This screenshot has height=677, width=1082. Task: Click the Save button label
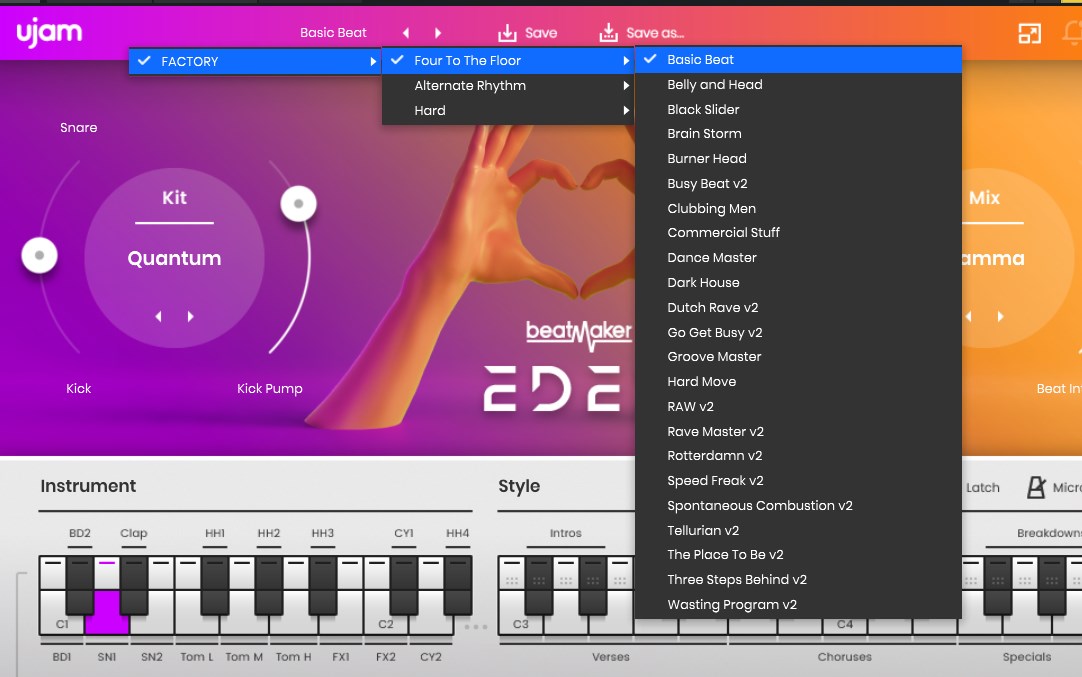click(x=541, y=33)
